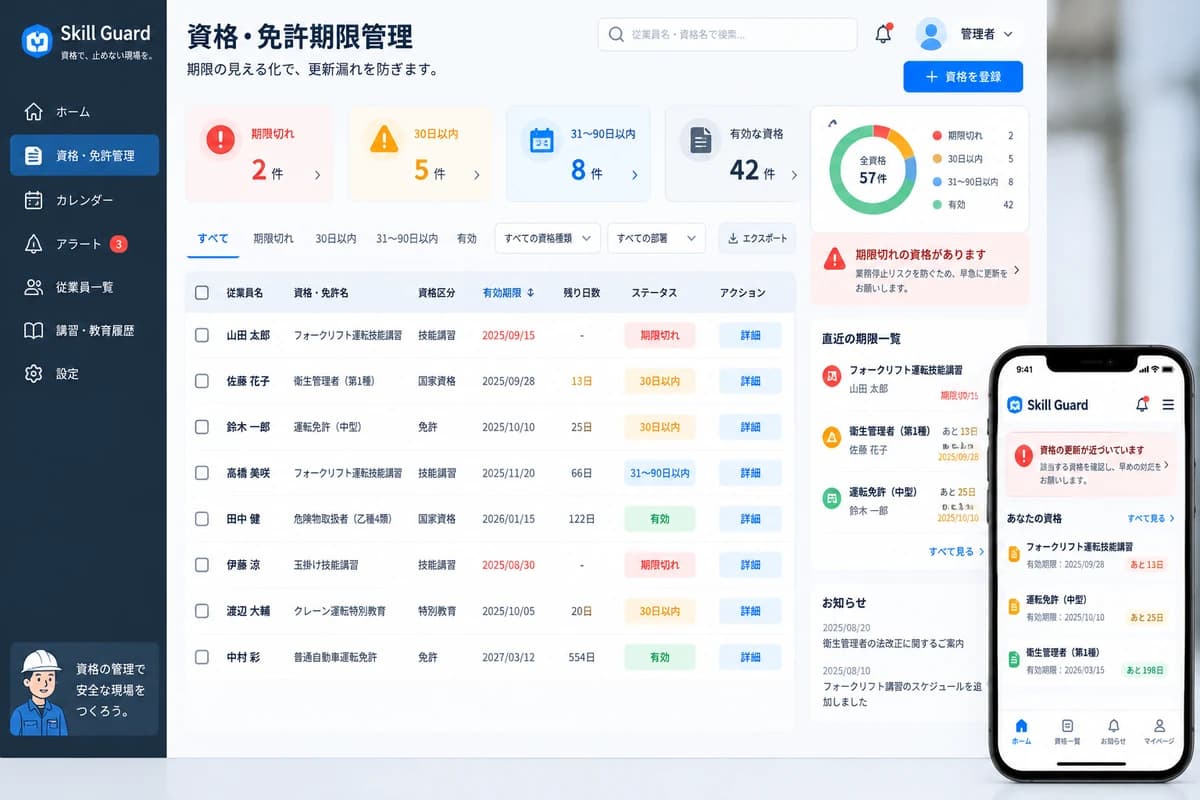Check the box for 鈴木 一郎
Screen dimensions: 1200x800
coord(202,427)
